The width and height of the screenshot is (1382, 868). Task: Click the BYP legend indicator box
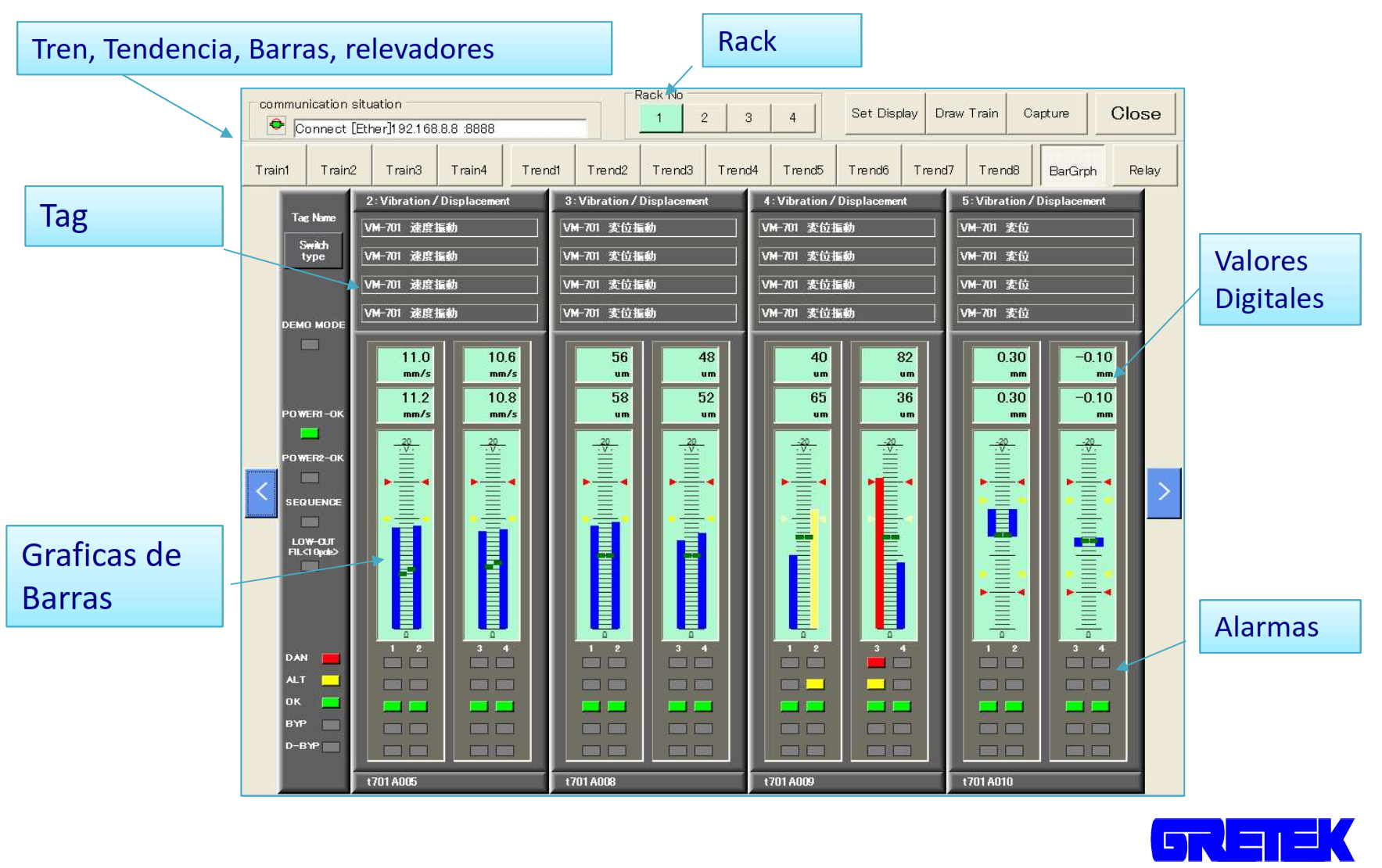[331, 725]
